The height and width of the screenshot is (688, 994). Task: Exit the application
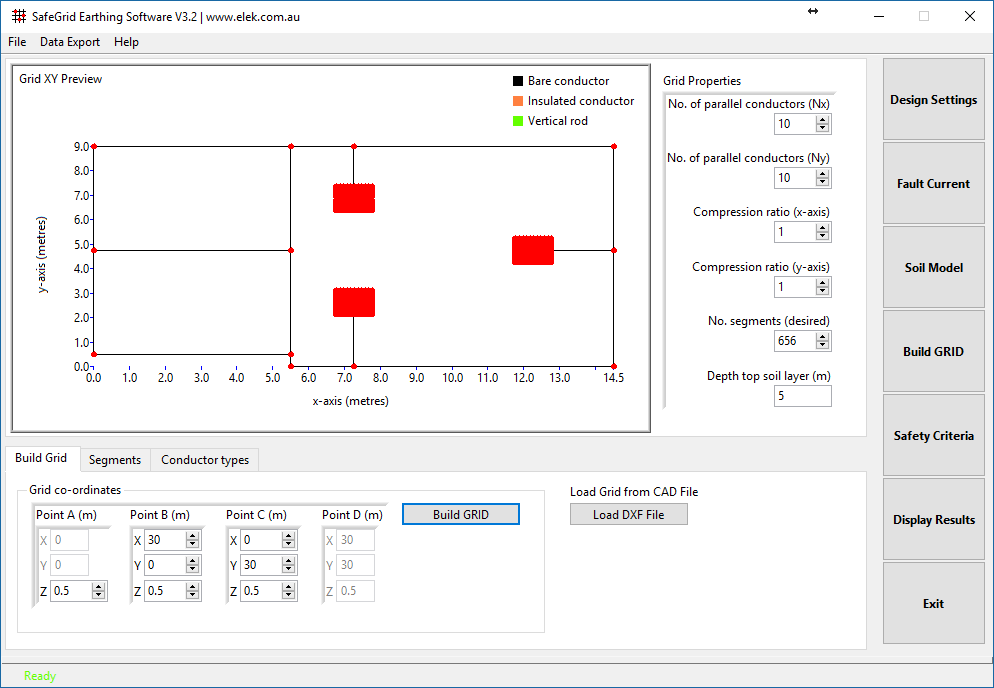pos(933,603)
